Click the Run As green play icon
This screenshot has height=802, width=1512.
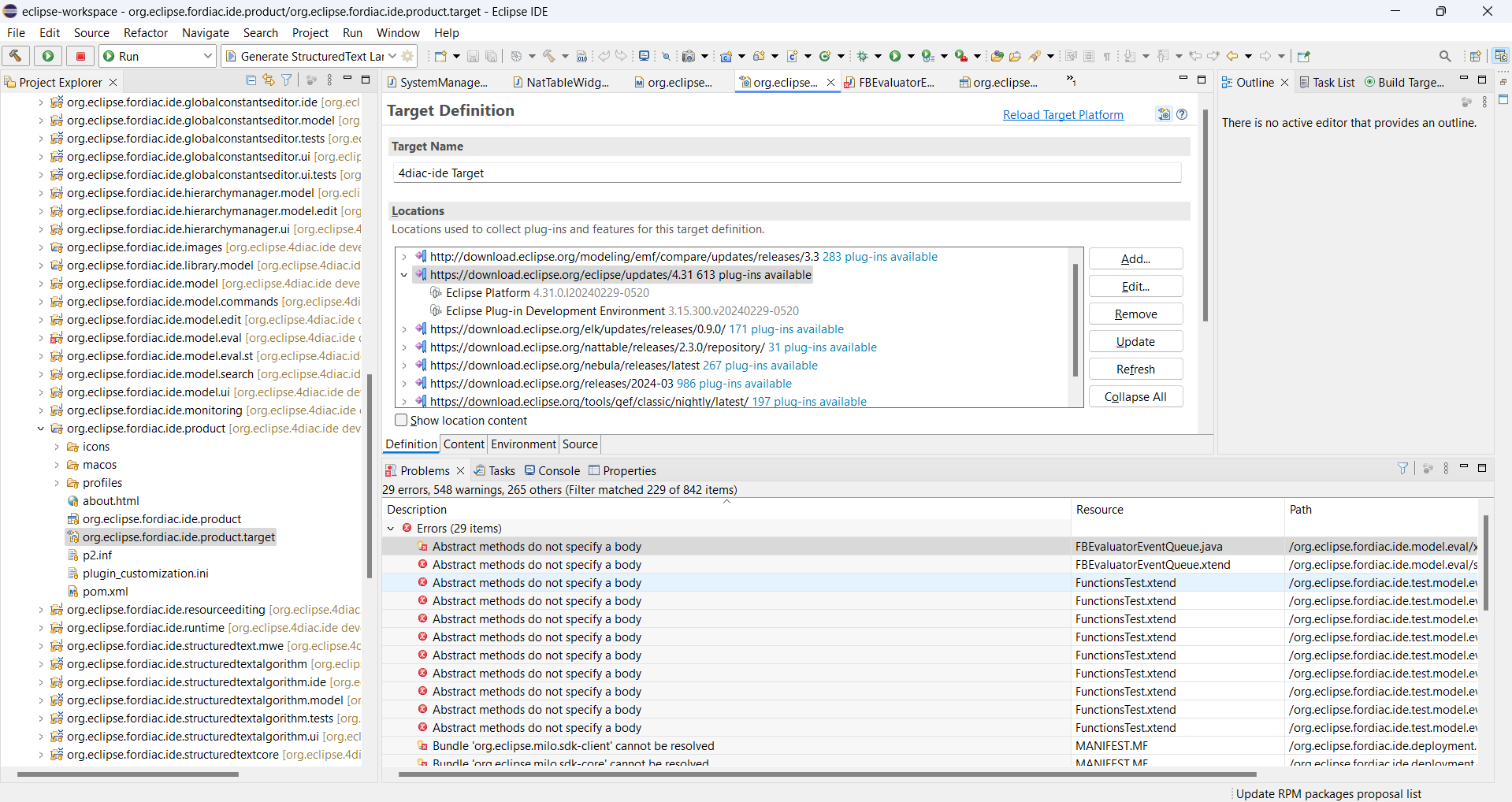tap(895, 56)
